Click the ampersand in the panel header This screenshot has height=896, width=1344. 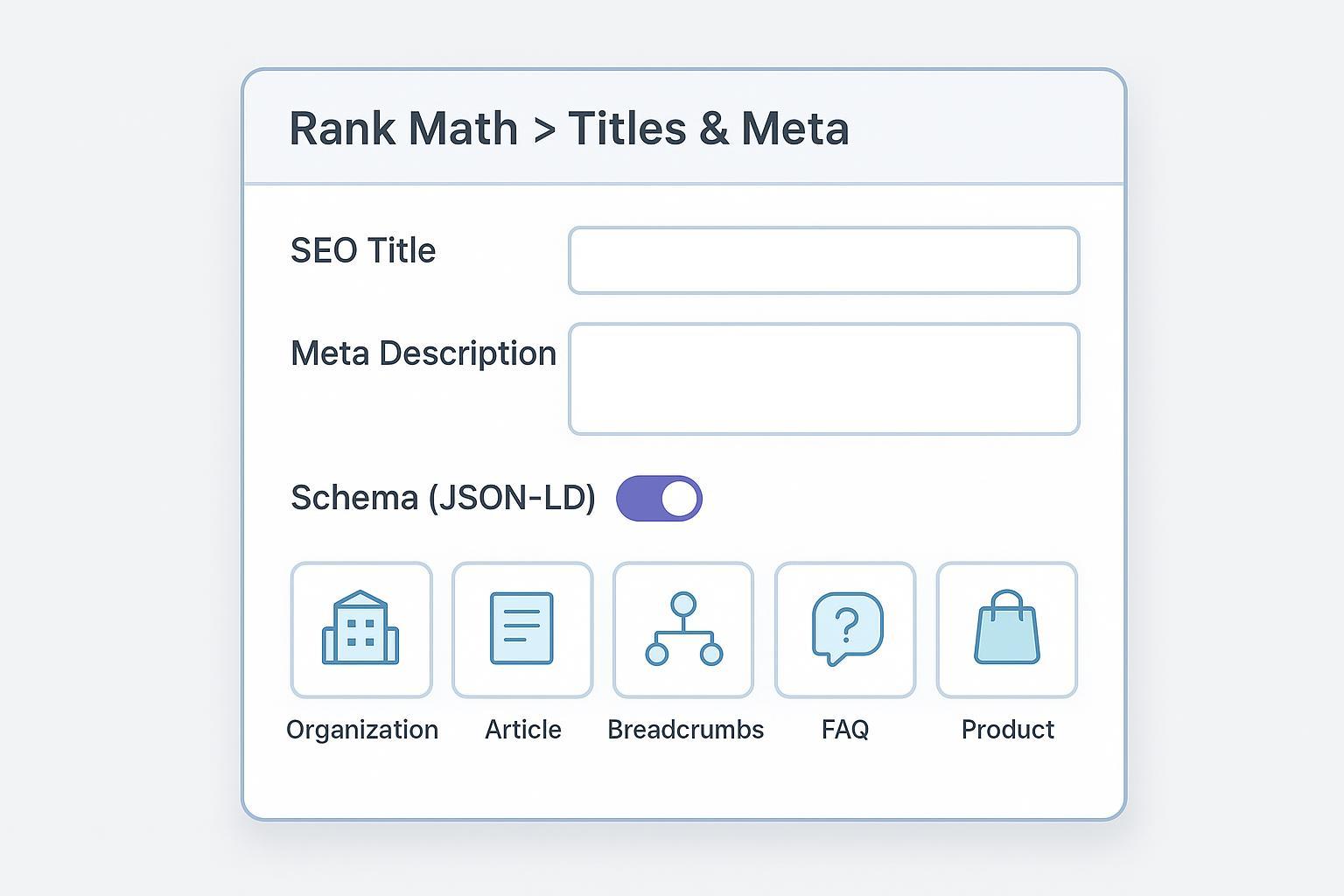pyautogui.click(x=713, y=129)
